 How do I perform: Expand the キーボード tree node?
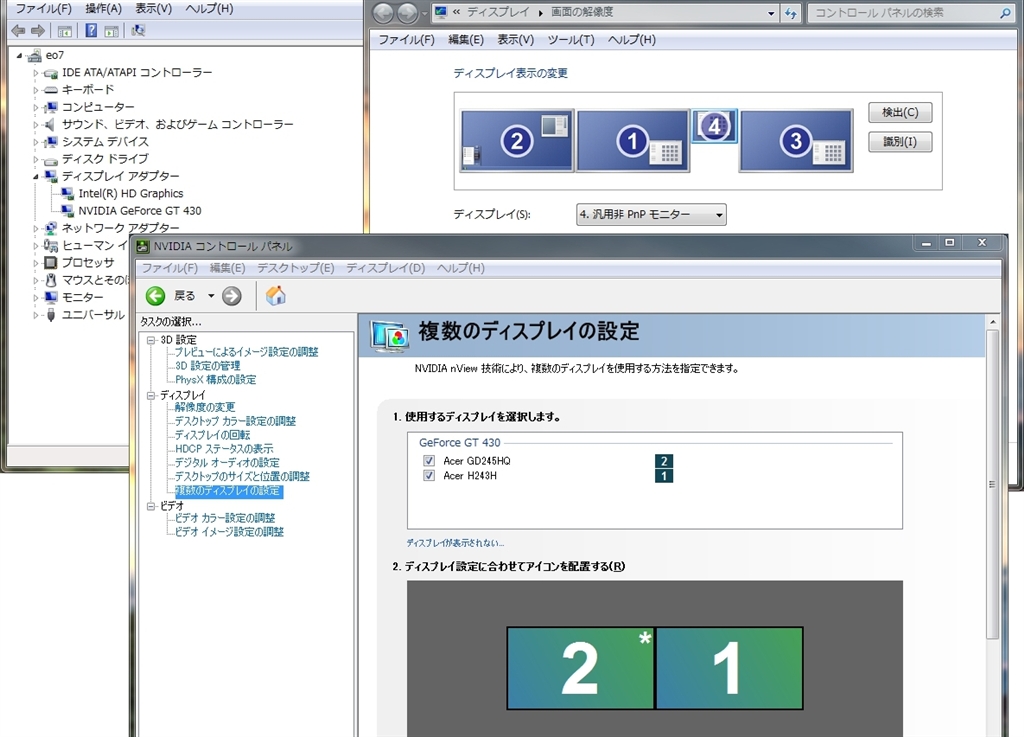point(36,90)
